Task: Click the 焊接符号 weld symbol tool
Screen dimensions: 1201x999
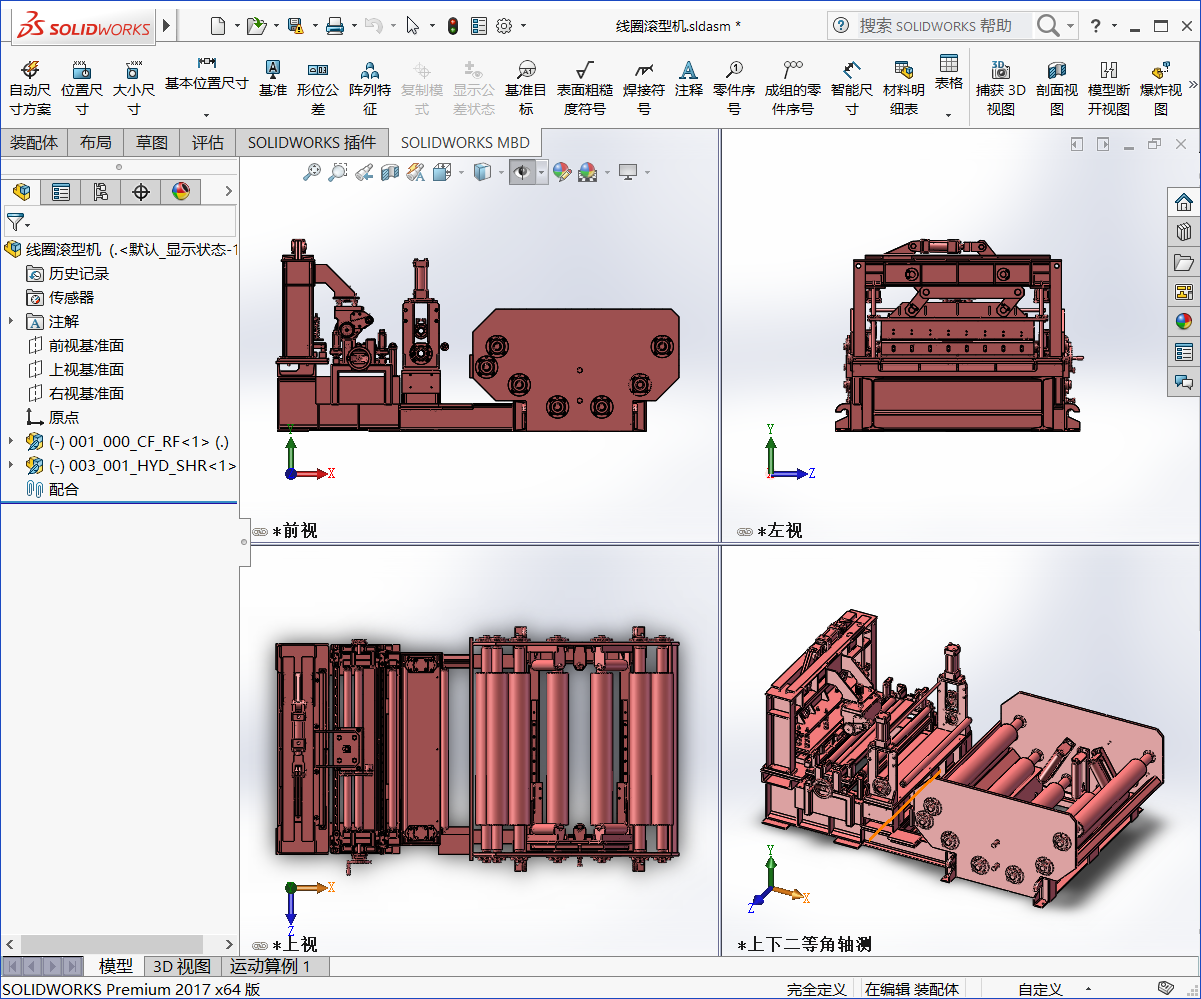Action: click(x=644, y=88)
